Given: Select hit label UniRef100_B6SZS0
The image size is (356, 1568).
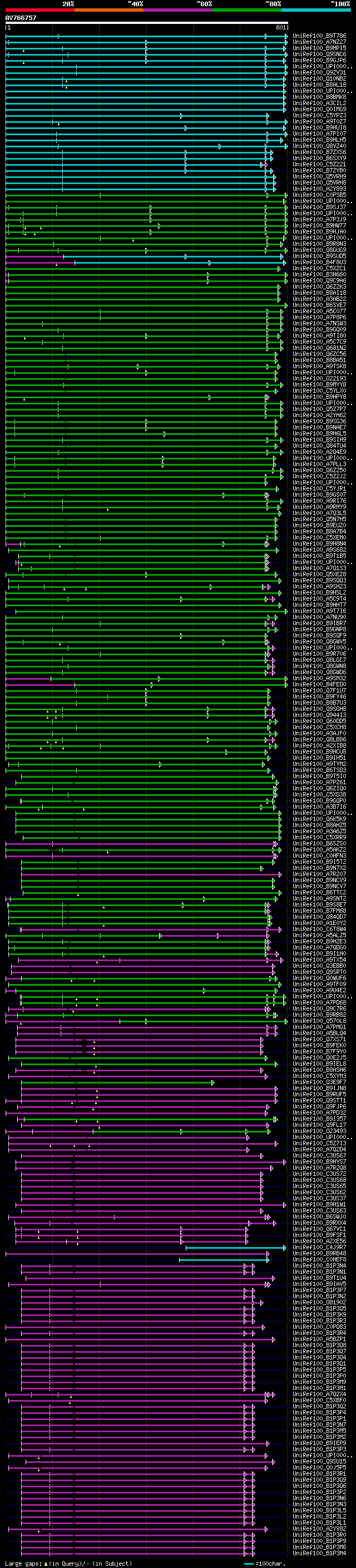Looking at the screenshot, I should (319, 843).
